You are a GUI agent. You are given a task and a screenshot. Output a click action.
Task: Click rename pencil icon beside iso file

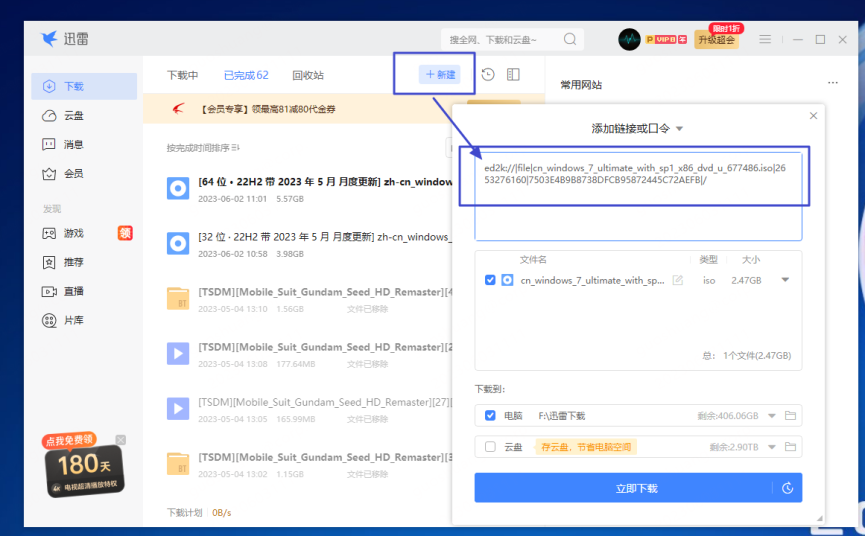tap(678, 280)
